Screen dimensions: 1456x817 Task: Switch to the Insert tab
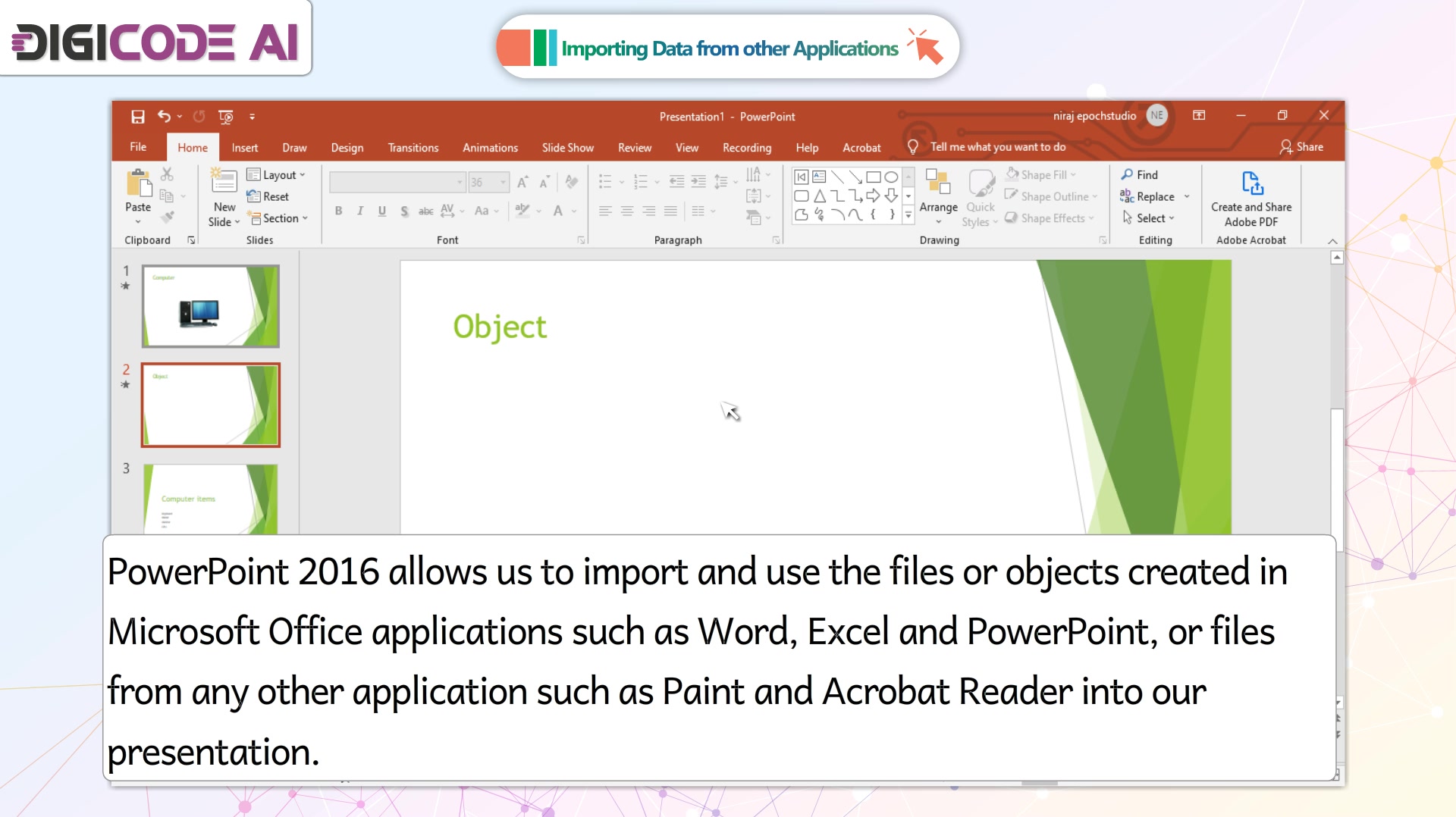pyautogui.click(x=245, y=148)
